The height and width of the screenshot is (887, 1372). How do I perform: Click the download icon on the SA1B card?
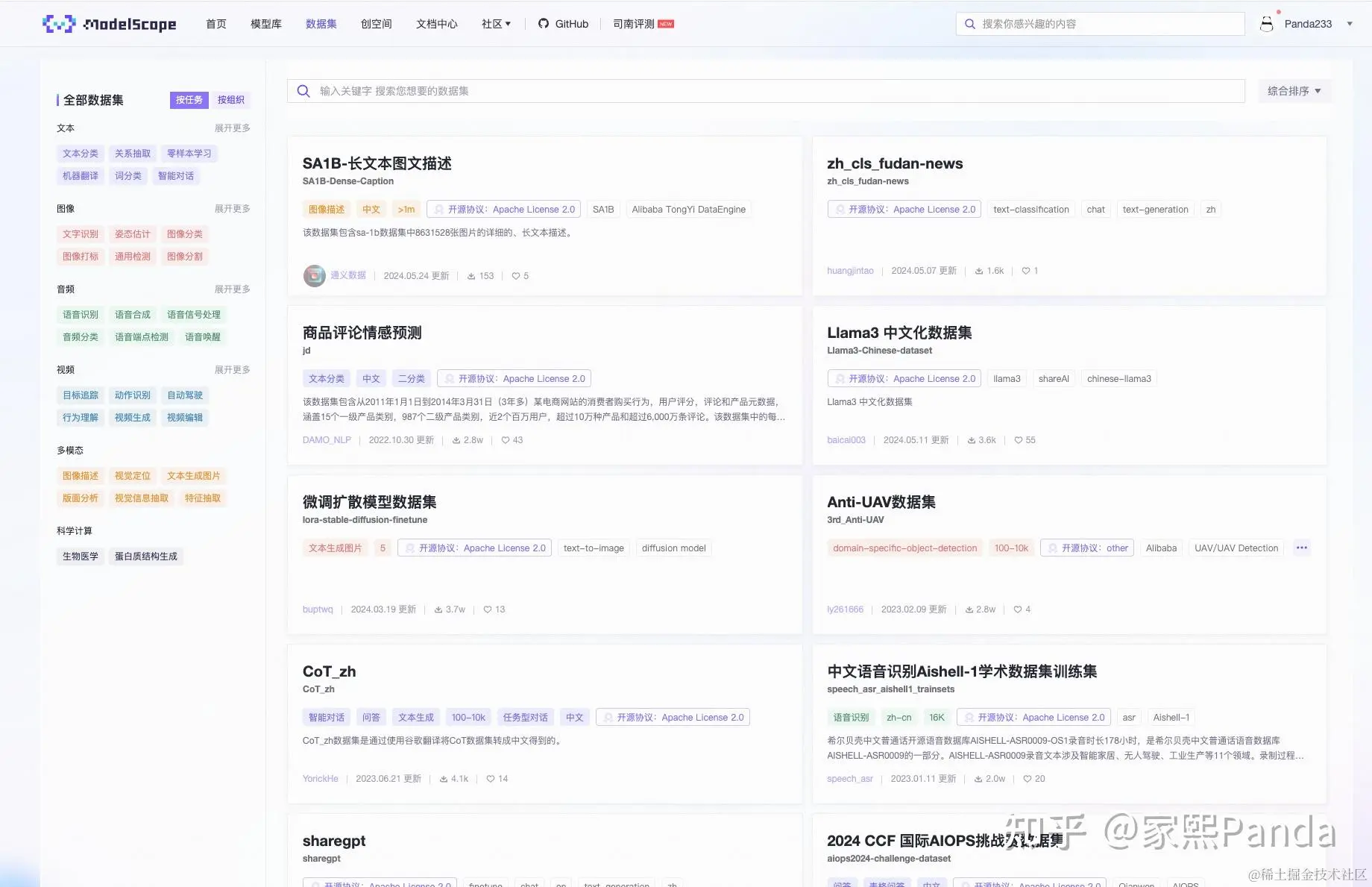(x=471, y=276)
